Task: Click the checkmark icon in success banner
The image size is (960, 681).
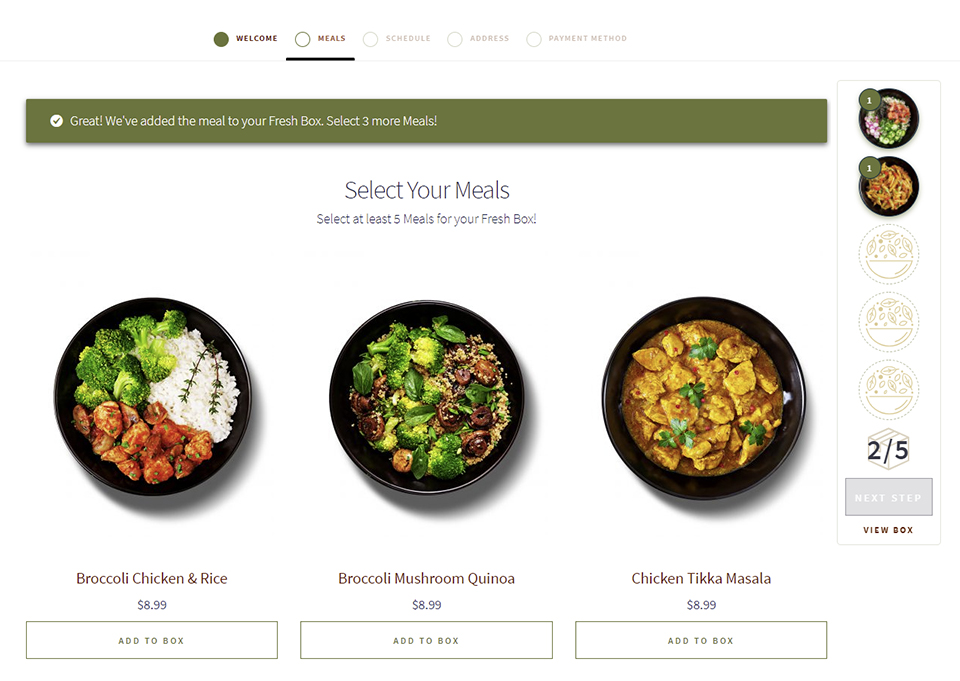Action: tap(56, 121)
